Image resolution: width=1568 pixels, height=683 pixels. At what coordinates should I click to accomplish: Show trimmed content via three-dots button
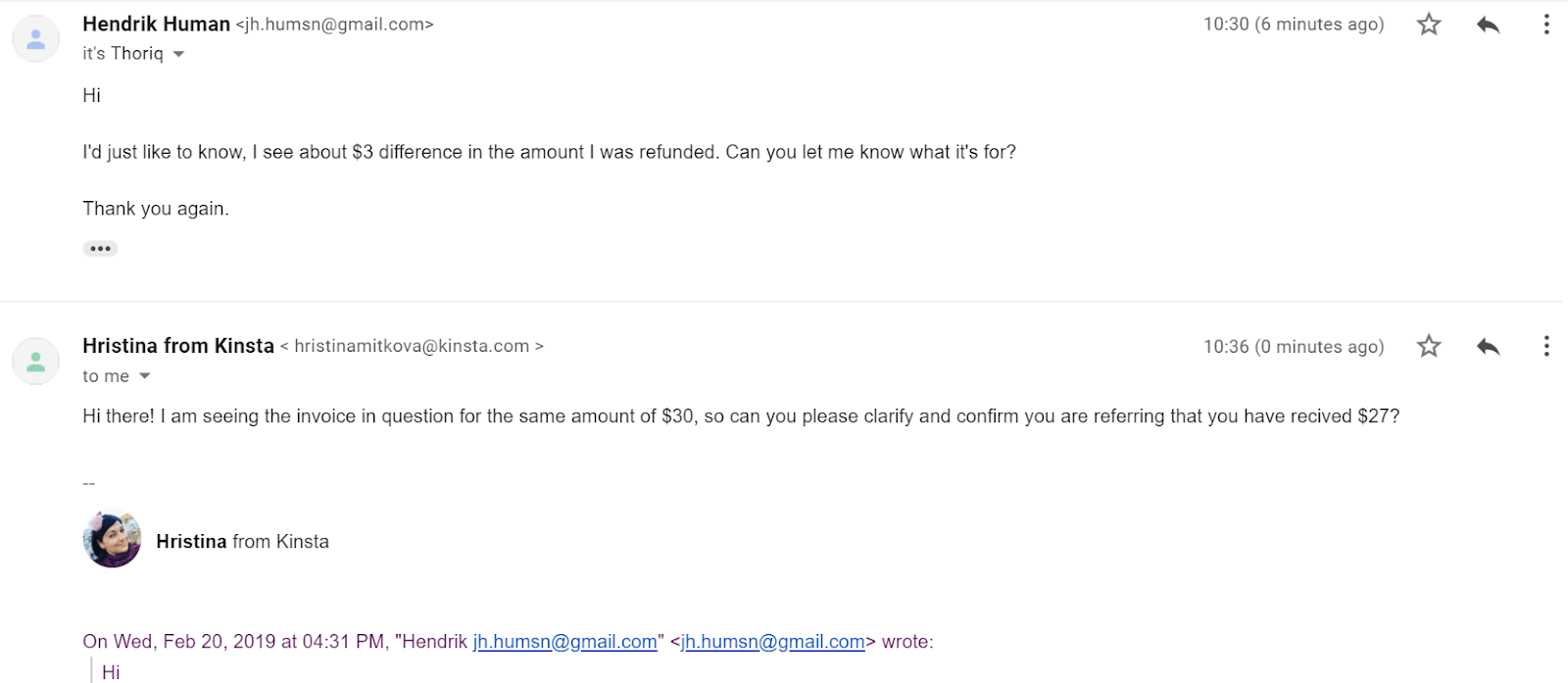pos(100,249)
